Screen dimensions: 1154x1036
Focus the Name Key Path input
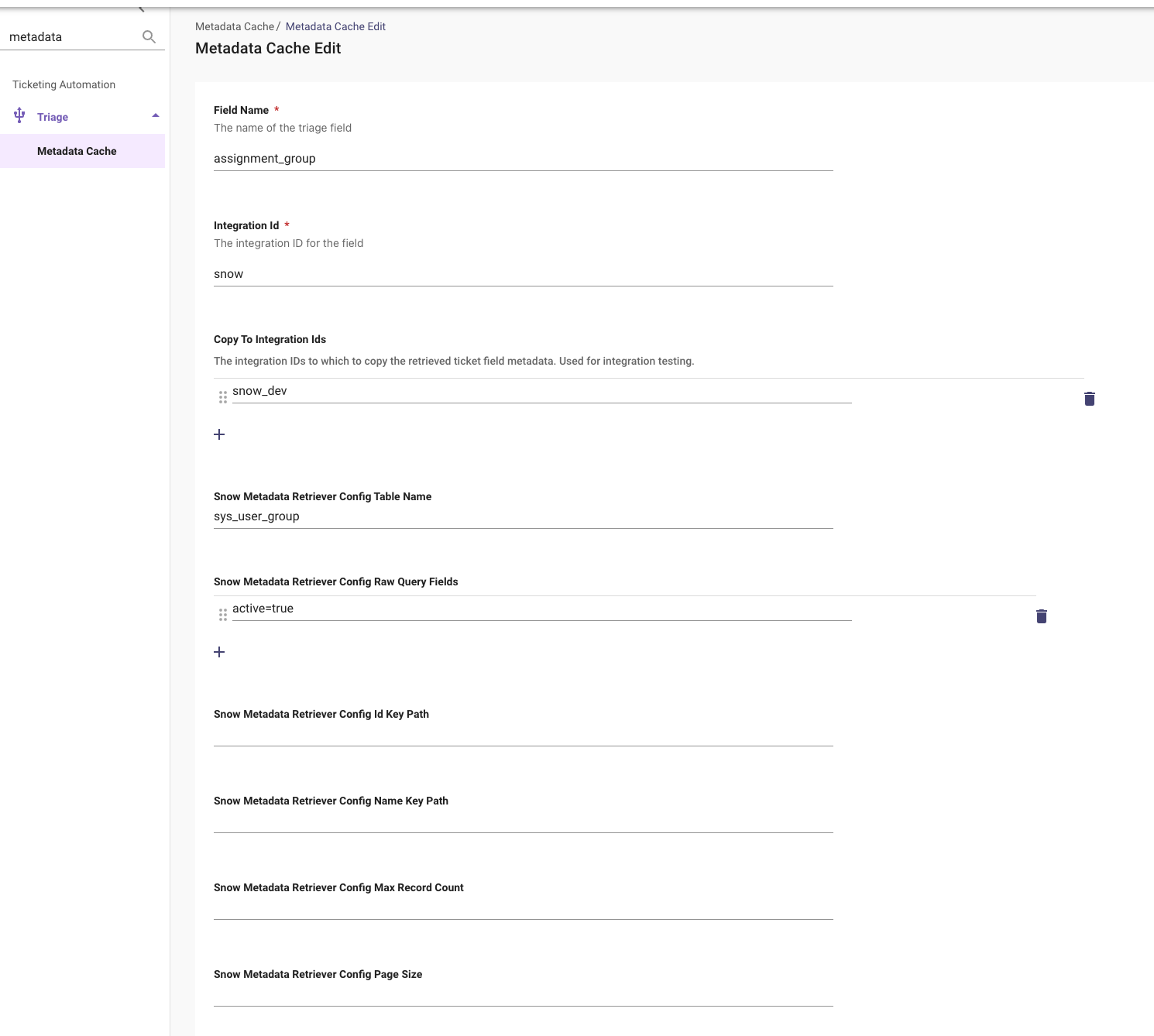coord(523,822)
